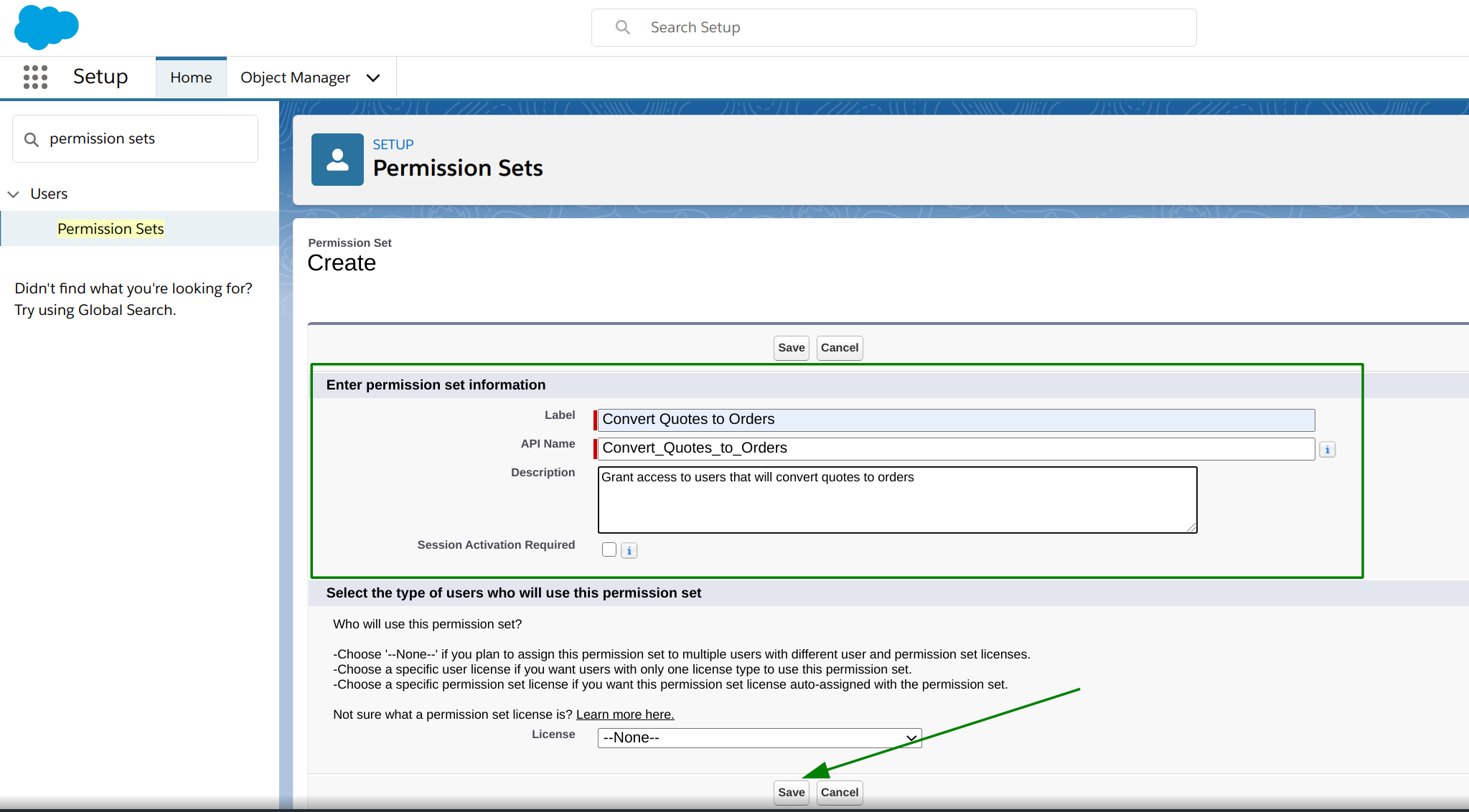Viewport: 1469px width, 812px height.
Task: Open the API Name info icon
Action: pos(1327,450)
